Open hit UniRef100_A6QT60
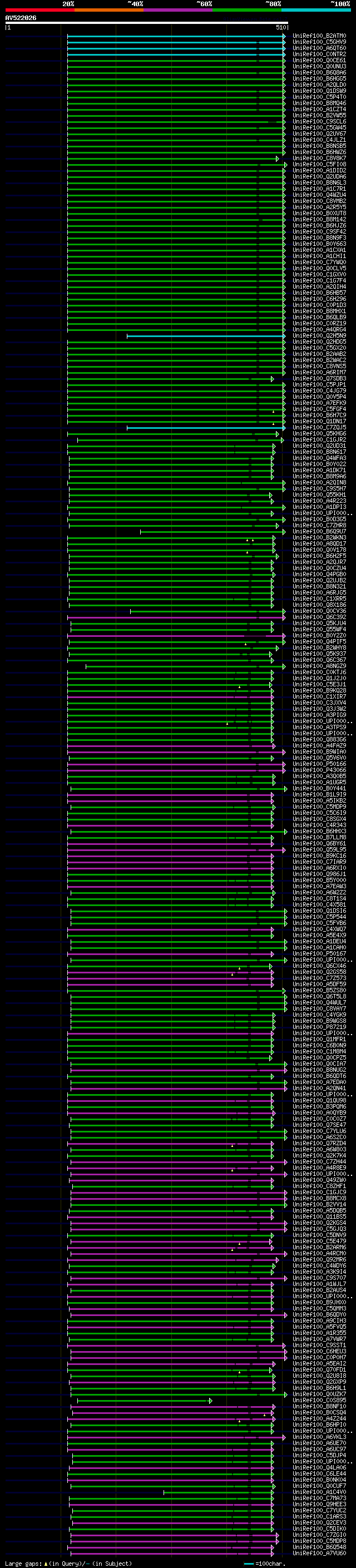356x1568 pixels. point(319,48)
